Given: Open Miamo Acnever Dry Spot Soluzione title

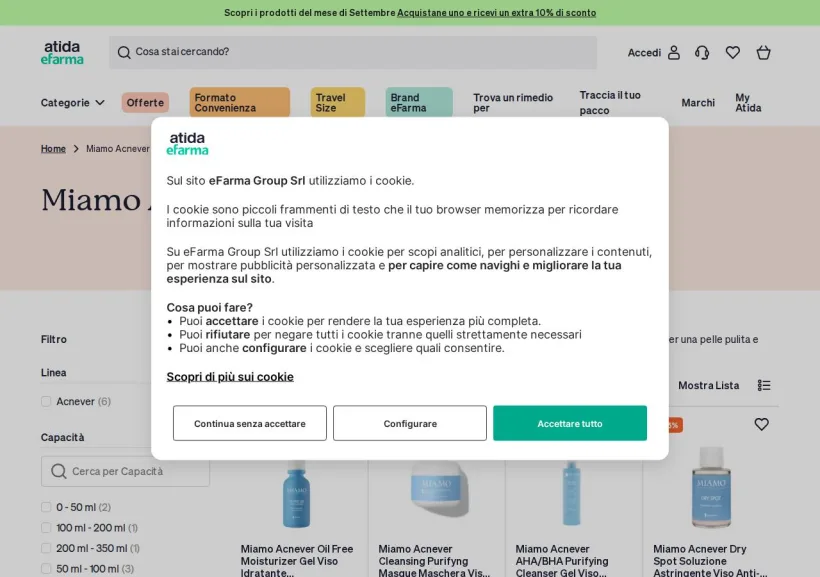Looking at the screenshot, I should pos(710,561).
